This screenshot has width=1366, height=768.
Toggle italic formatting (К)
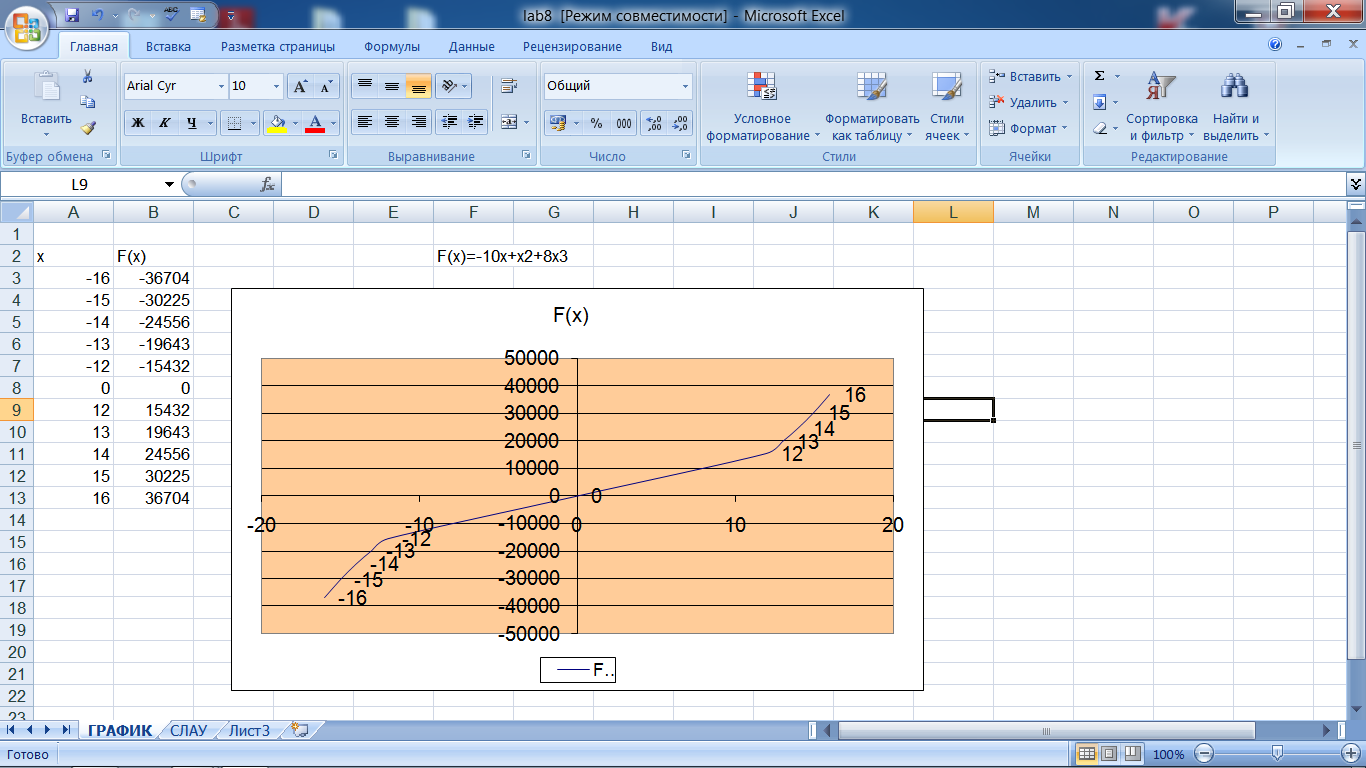click(164, 123)
